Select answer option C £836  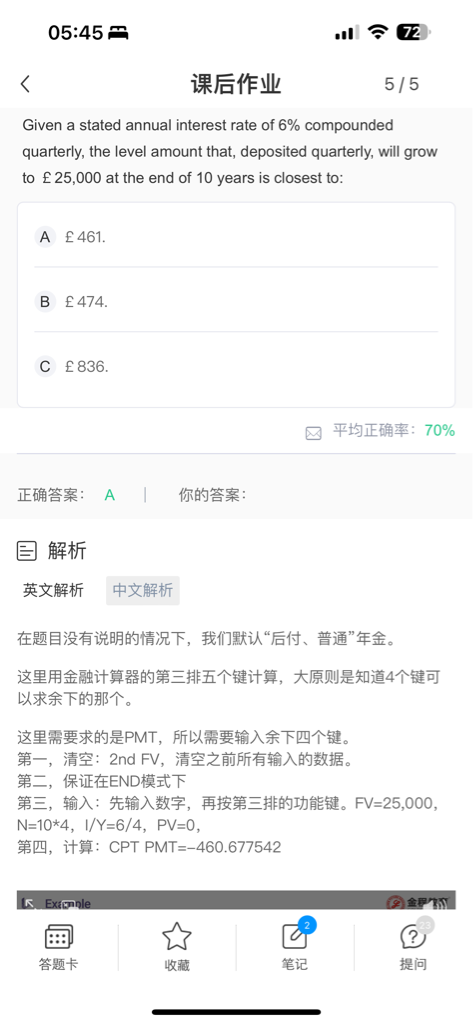(x=236, y=367)
